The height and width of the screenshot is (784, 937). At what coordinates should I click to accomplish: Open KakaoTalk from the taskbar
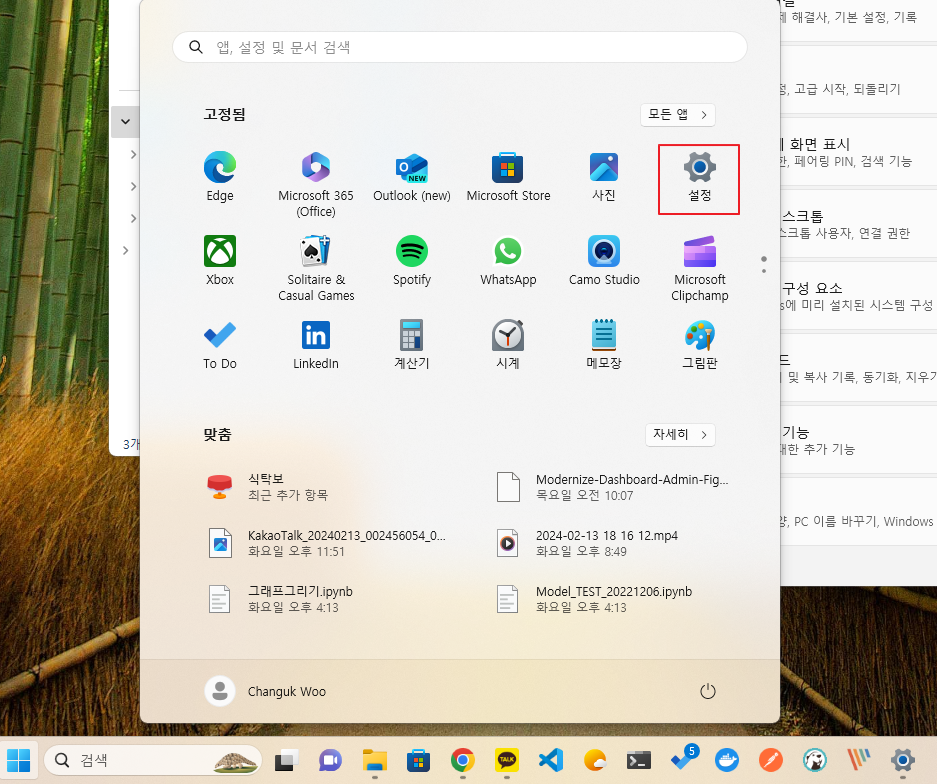click(x=507, y=760)
